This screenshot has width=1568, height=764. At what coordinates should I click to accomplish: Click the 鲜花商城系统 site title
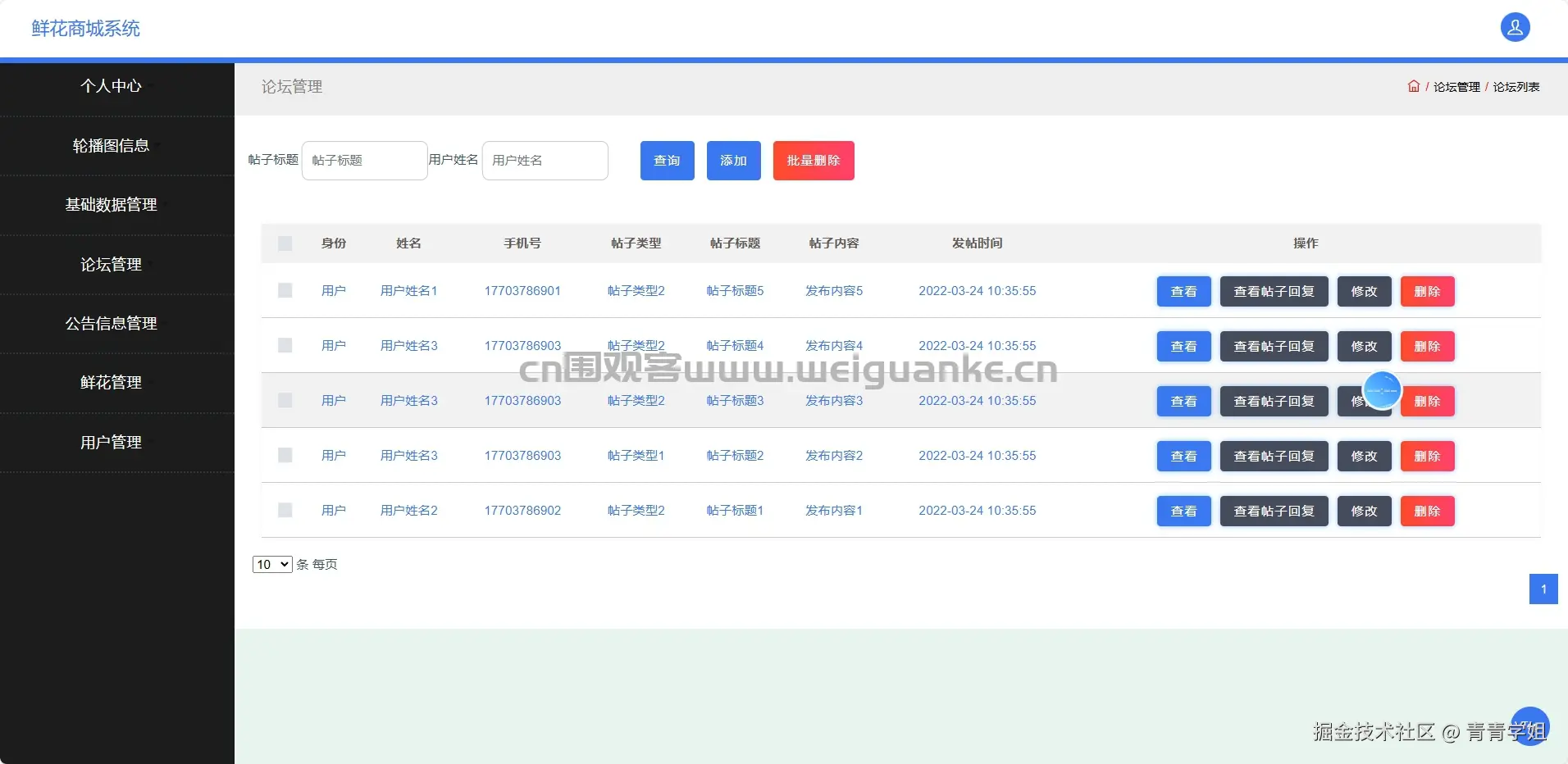[86, 29]
